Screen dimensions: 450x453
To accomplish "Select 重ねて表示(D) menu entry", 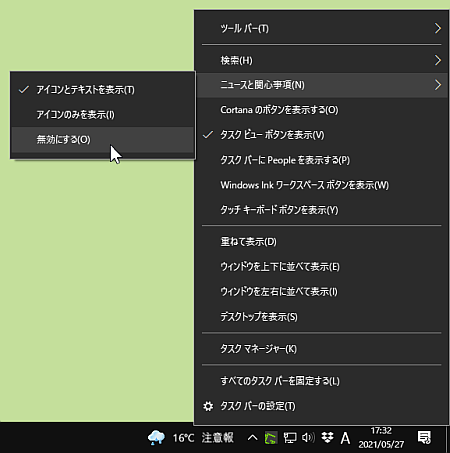I will pos(322,241).
